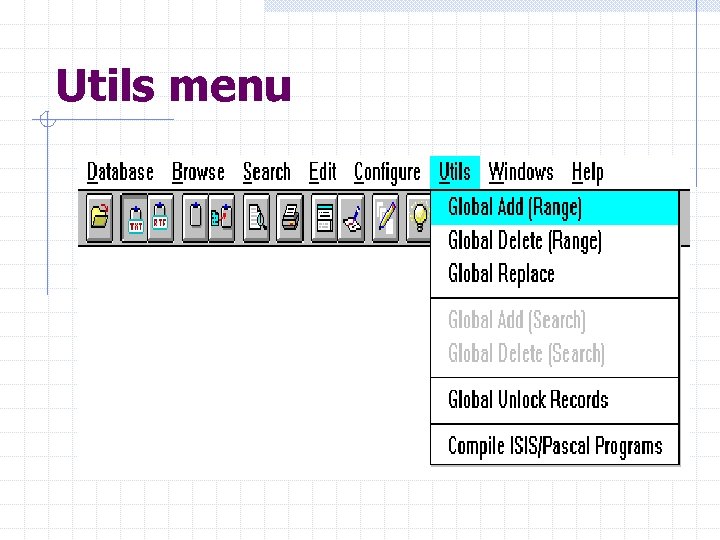Open the Database menu
The width and height of the screenshot is (720, 540).
click(120, 172)
